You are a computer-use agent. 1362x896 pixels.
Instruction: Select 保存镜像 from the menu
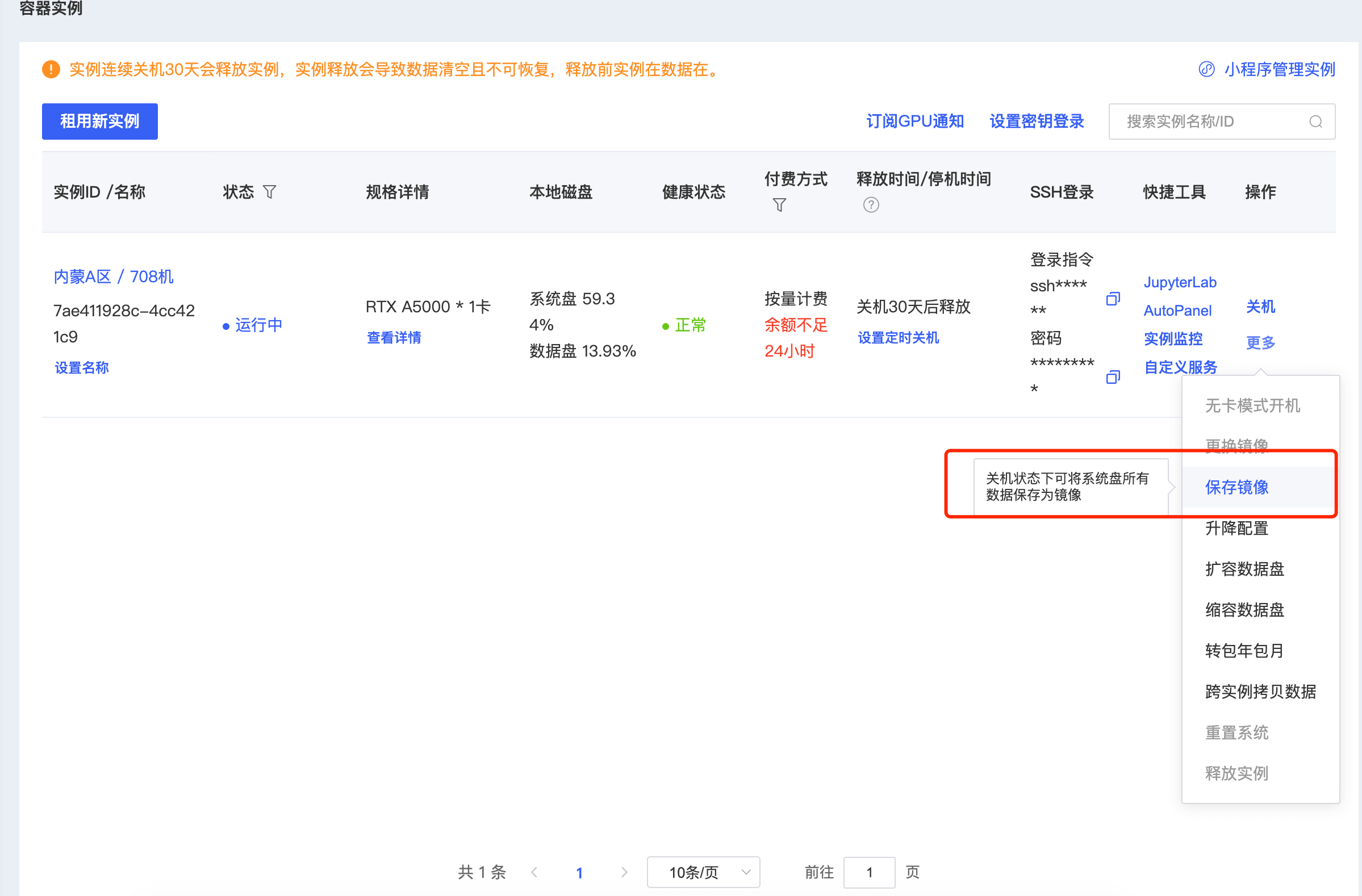point(1236,487)
